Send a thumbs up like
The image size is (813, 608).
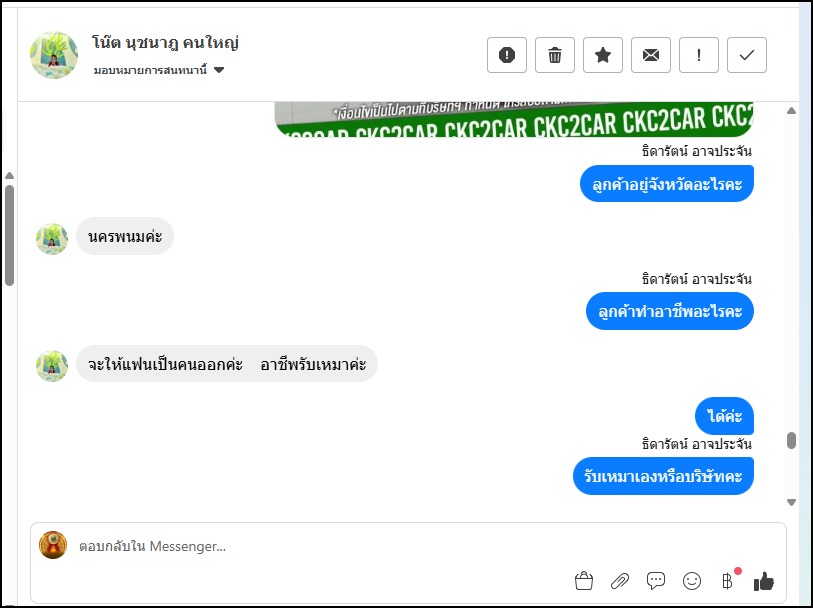[x=764, y=581]
